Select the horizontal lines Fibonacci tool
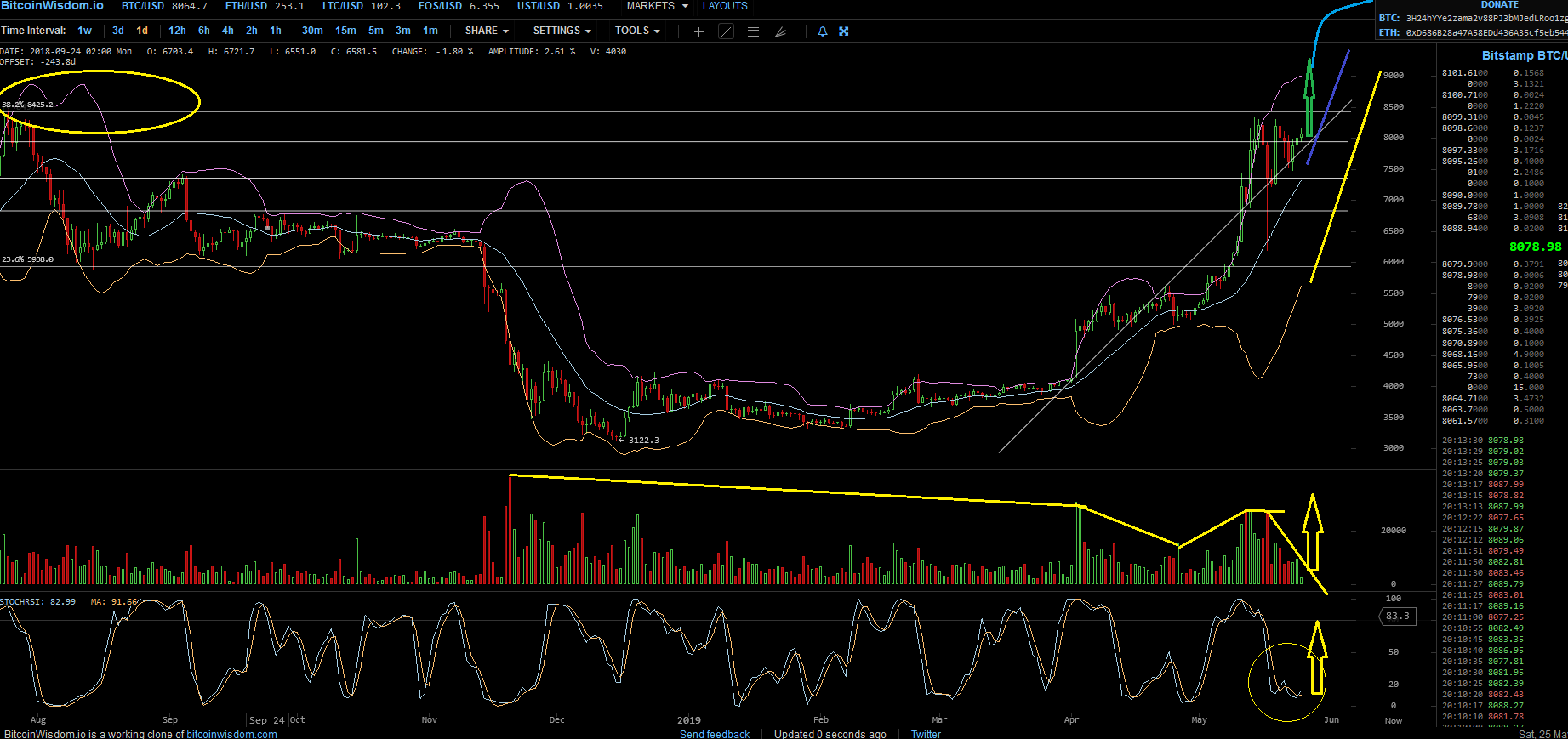 point(753,31)
